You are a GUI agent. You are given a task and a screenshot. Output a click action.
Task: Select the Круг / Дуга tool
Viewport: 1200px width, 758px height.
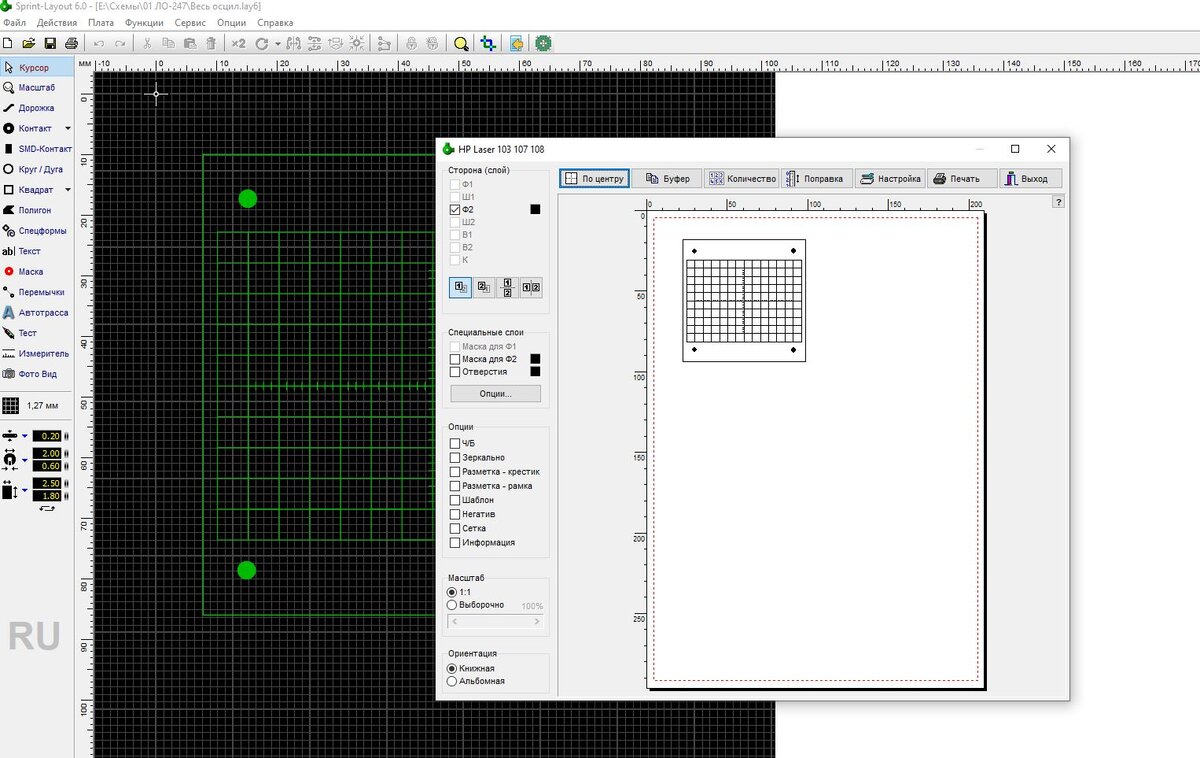point(37,169)
